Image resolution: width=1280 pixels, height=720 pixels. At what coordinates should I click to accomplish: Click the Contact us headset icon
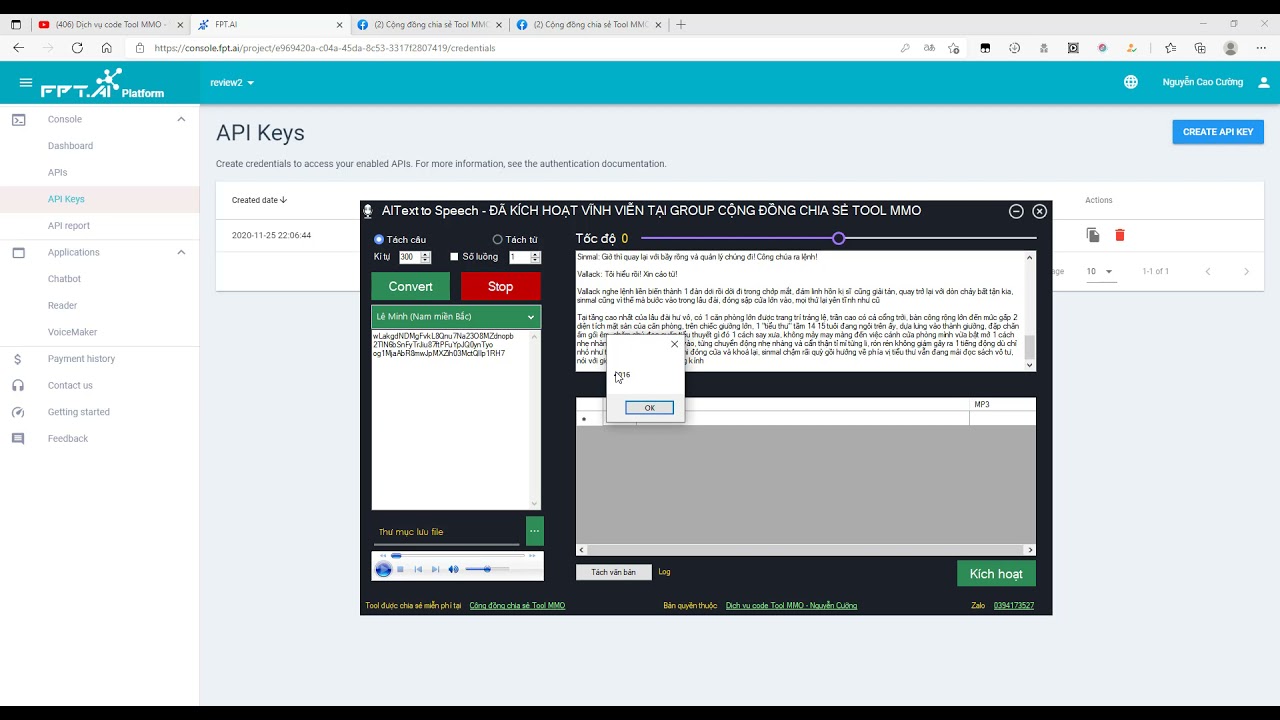click(18, 385)
